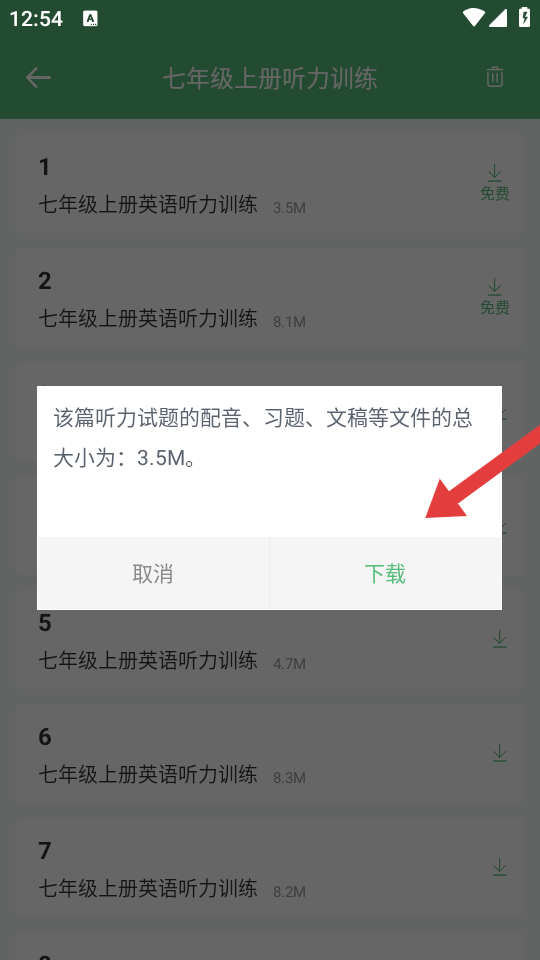Tap the keyboard indicator in status bar
540x960 pixels.
click(x=90, y=18)
